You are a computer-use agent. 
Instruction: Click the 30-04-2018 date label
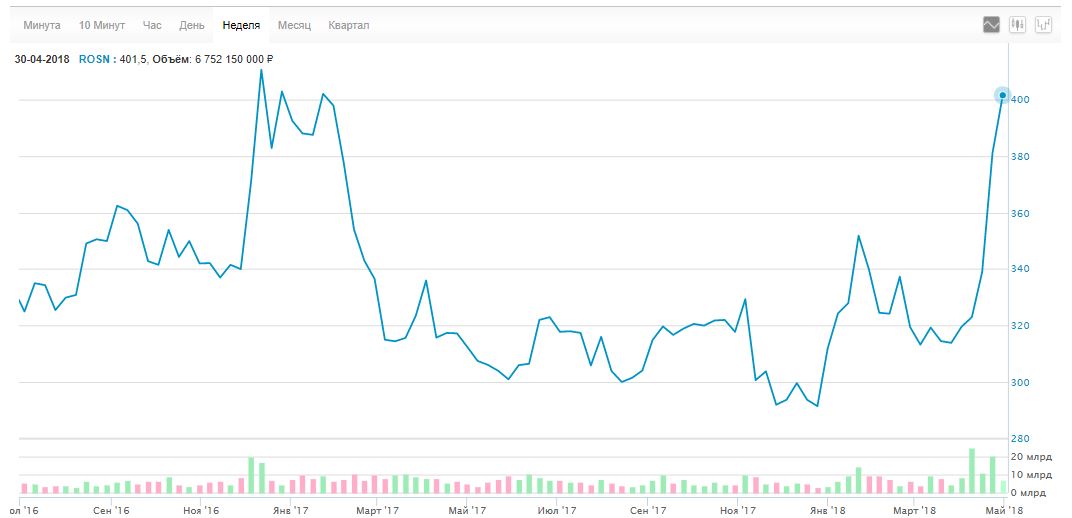click(41, 59)
